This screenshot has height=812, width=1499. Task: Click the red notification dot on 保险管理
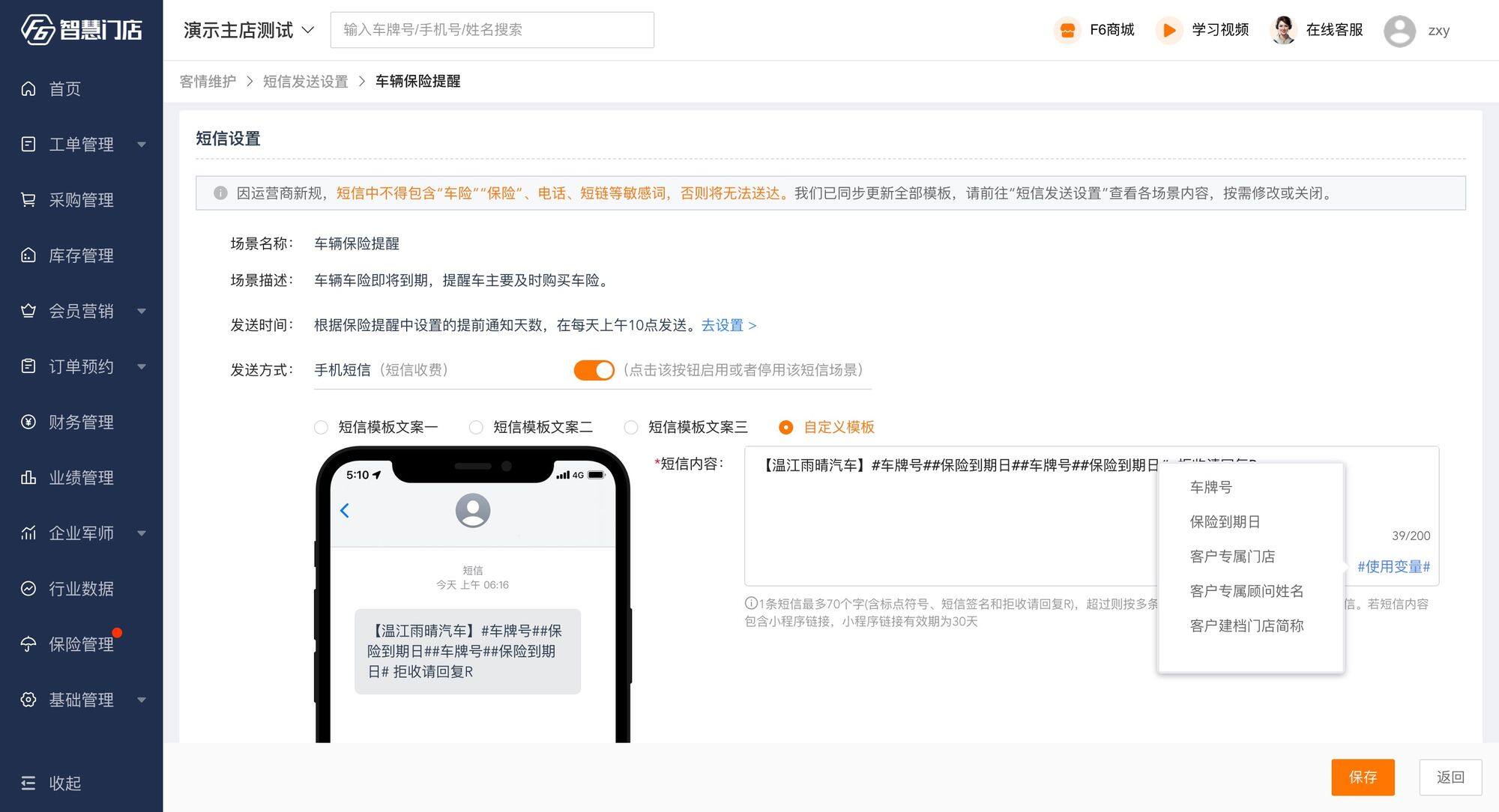[117, 632]
